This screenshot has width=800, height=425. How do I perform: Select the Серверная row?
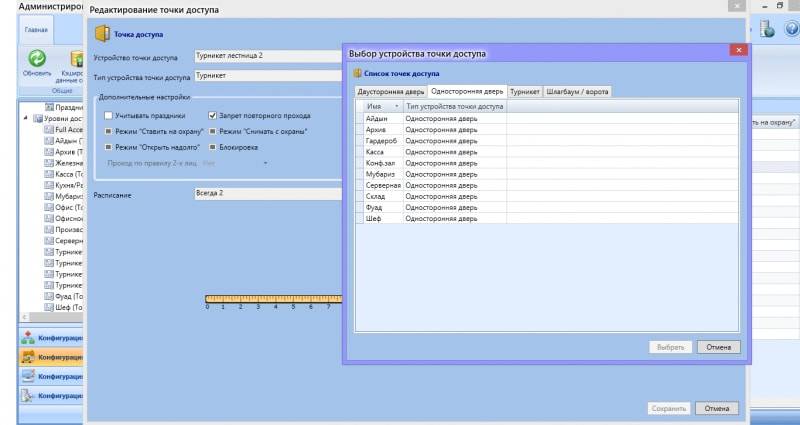click(x=547, y=185)
